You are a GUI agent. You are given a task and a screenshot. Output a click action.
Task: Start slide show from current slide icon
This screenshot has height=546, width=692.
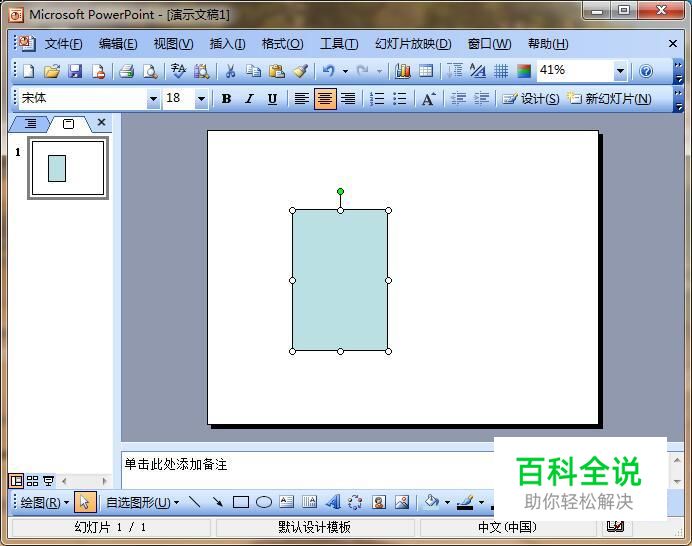48,481
